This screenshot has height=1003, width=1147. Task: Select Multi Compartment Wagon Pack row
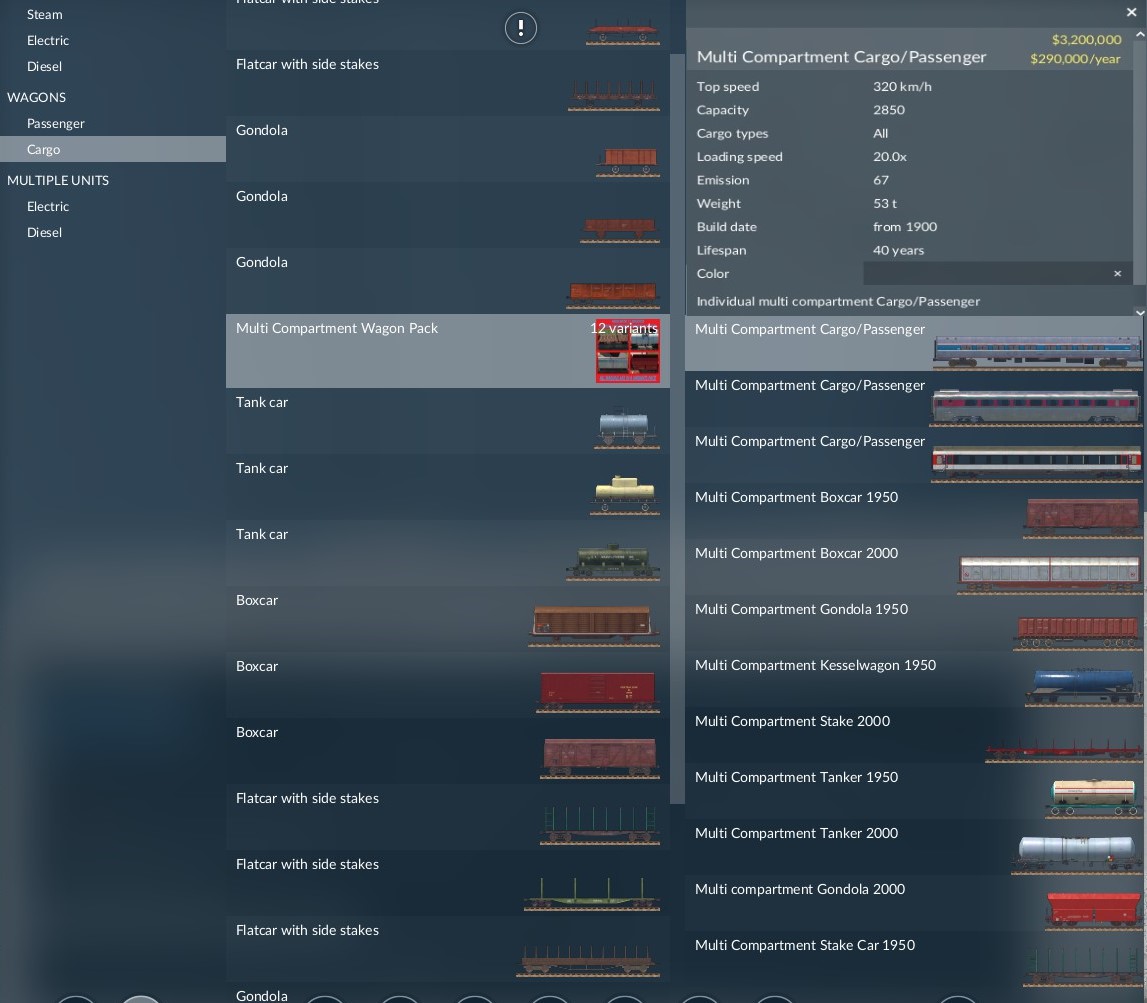click(448, 351)
